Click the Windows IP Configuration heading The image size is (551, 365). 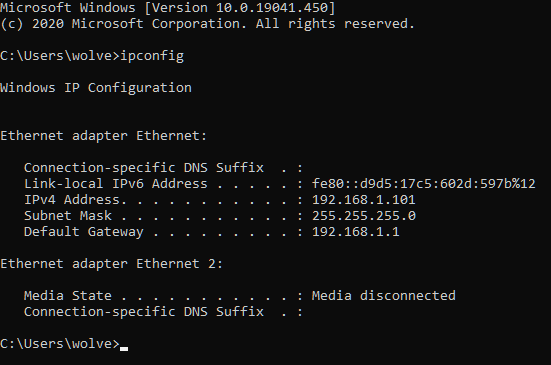coord(96,88)
